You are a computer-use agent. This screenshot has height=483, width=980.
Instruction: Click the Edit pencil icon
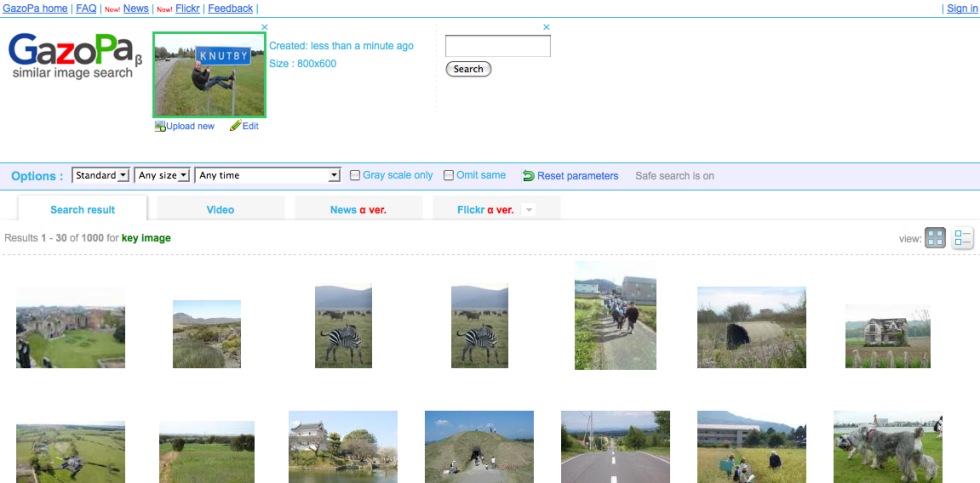[x=235, y=126]
